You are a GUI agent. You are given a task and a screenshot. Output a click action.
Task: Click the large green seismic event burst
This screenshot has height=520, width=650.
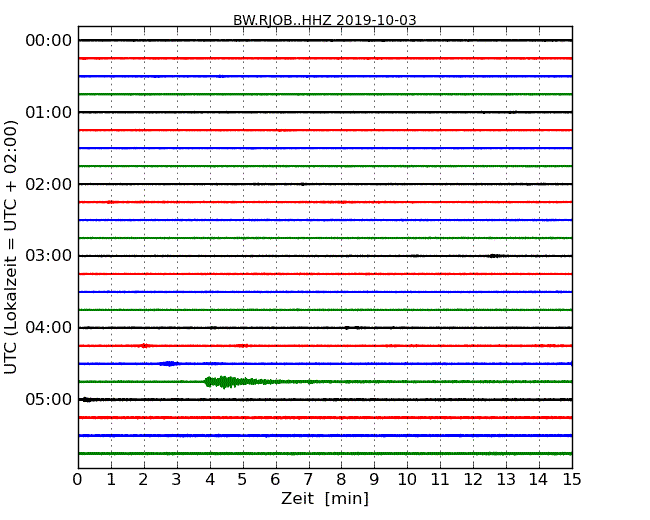[240, 381]
